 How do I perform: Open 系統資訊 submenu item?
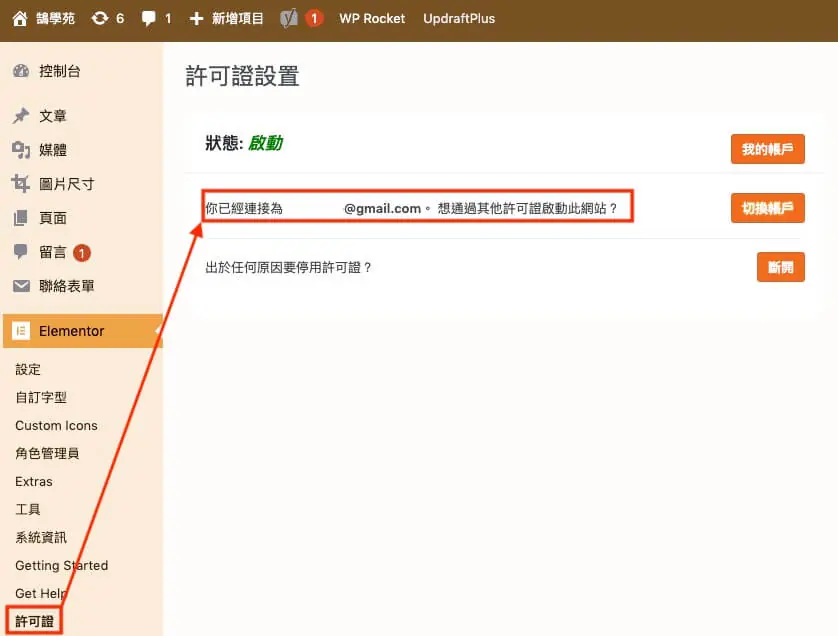(x=41, y=537)
